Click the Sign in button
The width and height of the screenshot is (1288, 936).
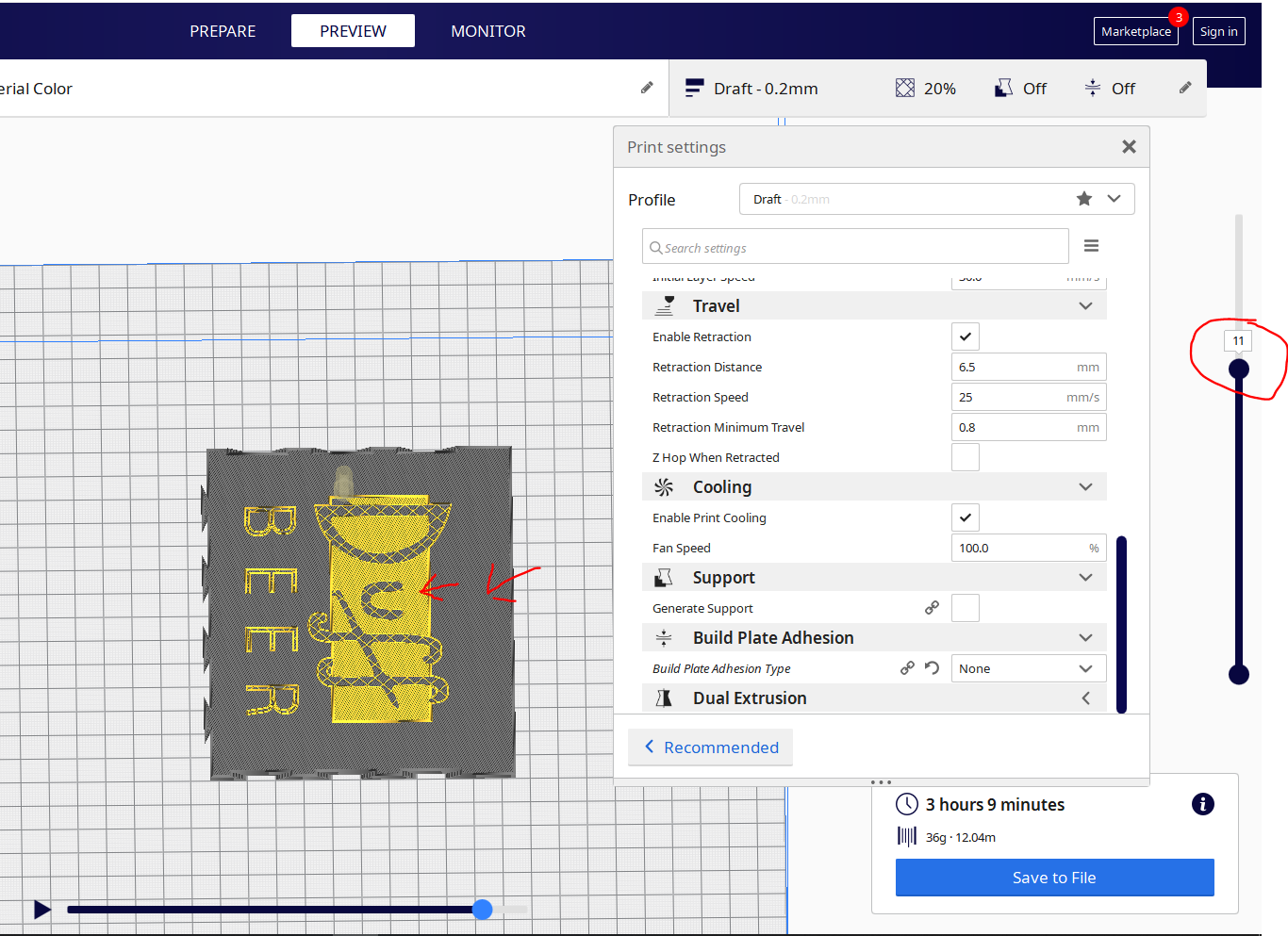(x=1218, y=31)
